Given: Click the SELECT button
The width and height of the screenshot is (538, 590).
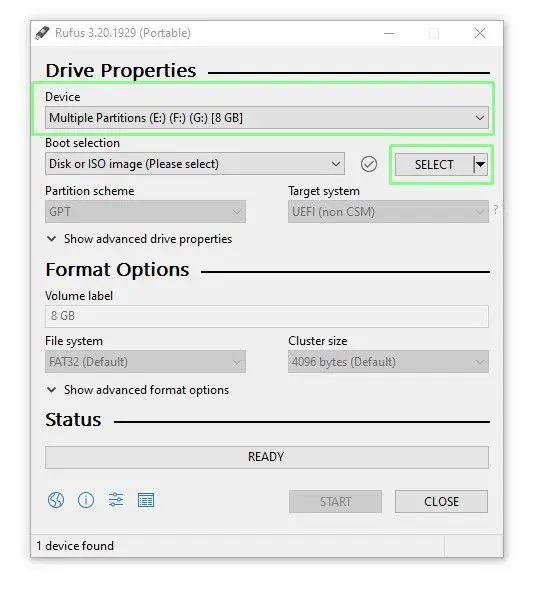Looking at the screenshot, I should [x=434, y=164].
